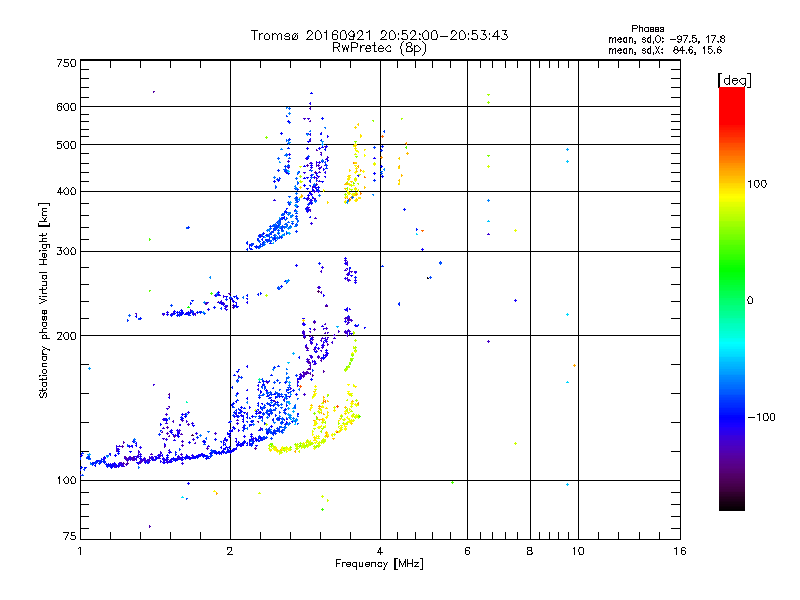Click the '1' x-axis tick label
The image size is (800, 600).
click(80, 551)
